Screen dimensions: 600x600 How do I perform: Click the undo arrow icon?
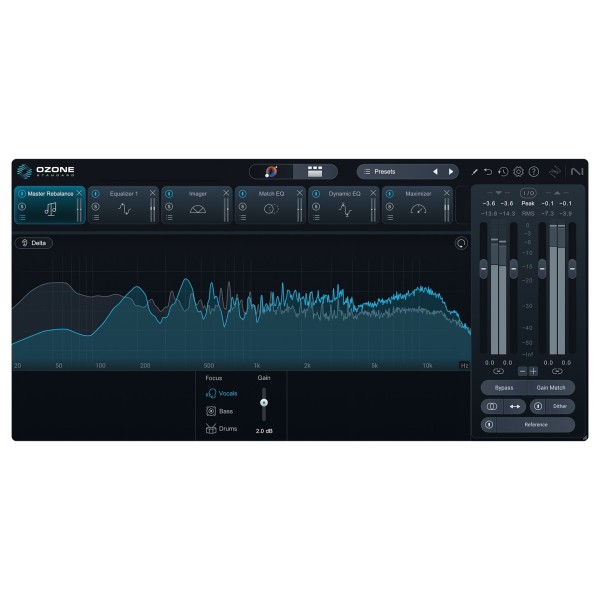point(488,172)
